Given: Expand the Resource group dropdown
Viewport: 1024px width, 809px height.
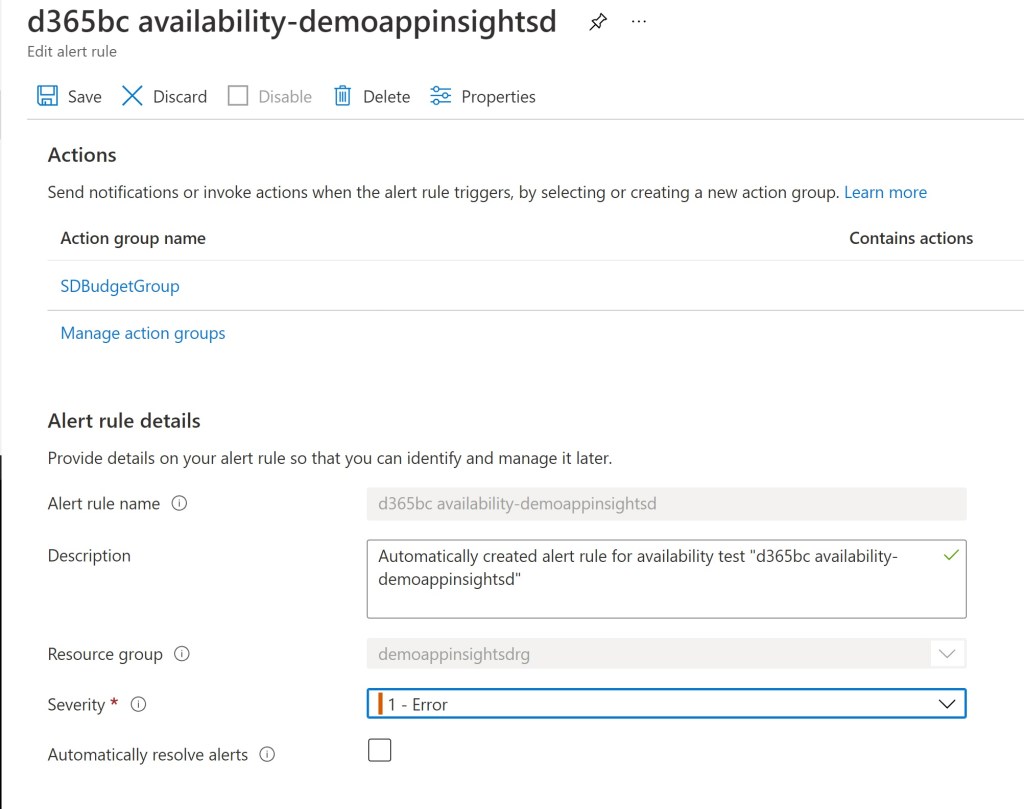Looking at the screenshot, I should point(945,655).
